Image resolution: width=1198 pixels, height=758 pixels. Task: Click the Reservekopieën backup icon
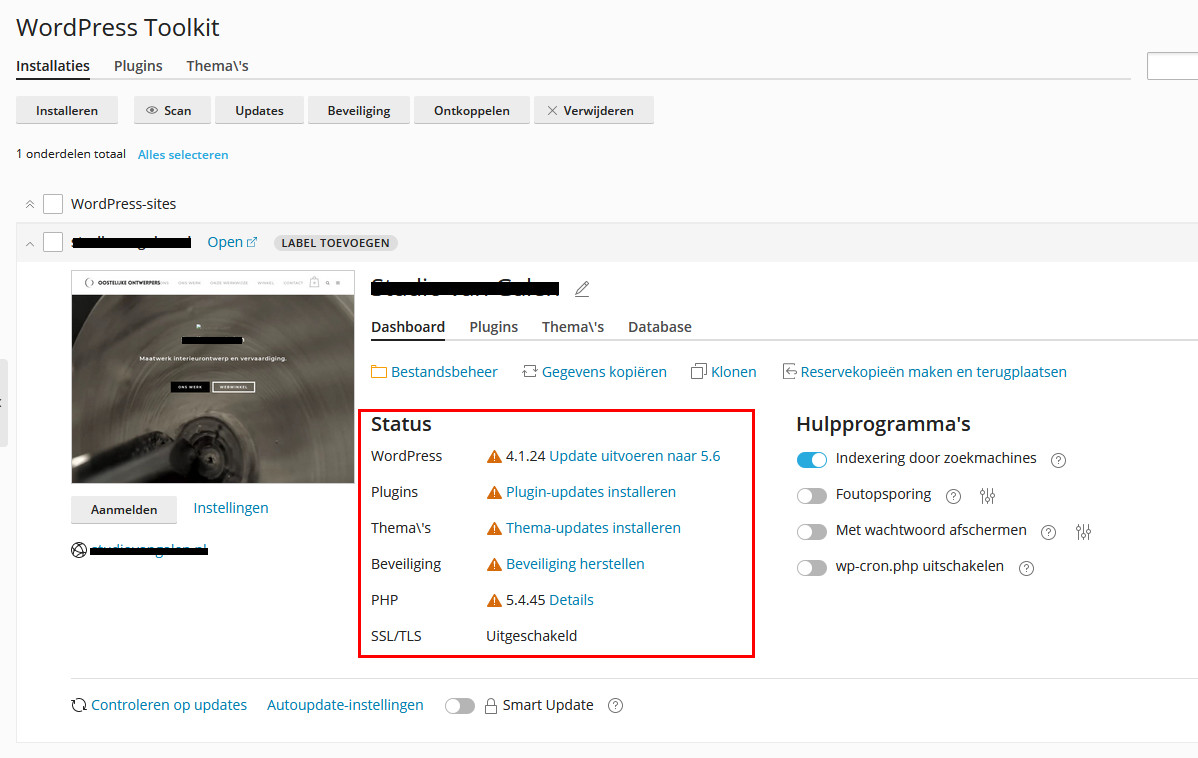789,371
